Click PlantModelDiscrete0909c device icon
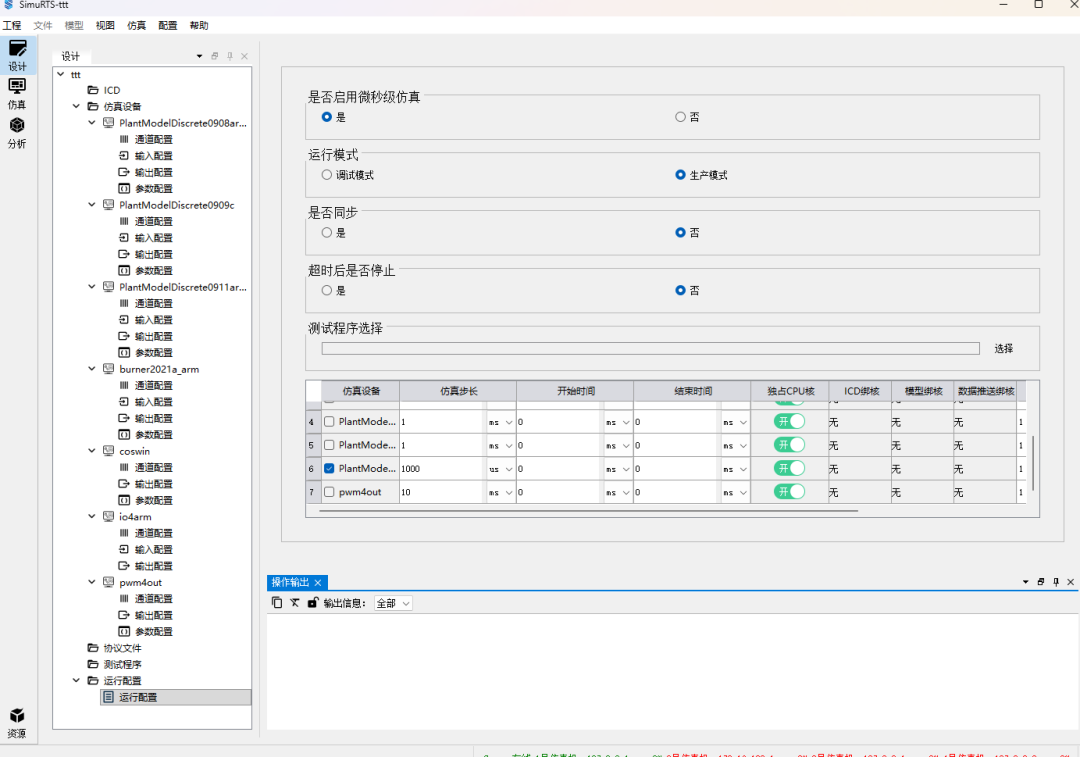Screen dimensions: 1080x757 tap(108, 205)
